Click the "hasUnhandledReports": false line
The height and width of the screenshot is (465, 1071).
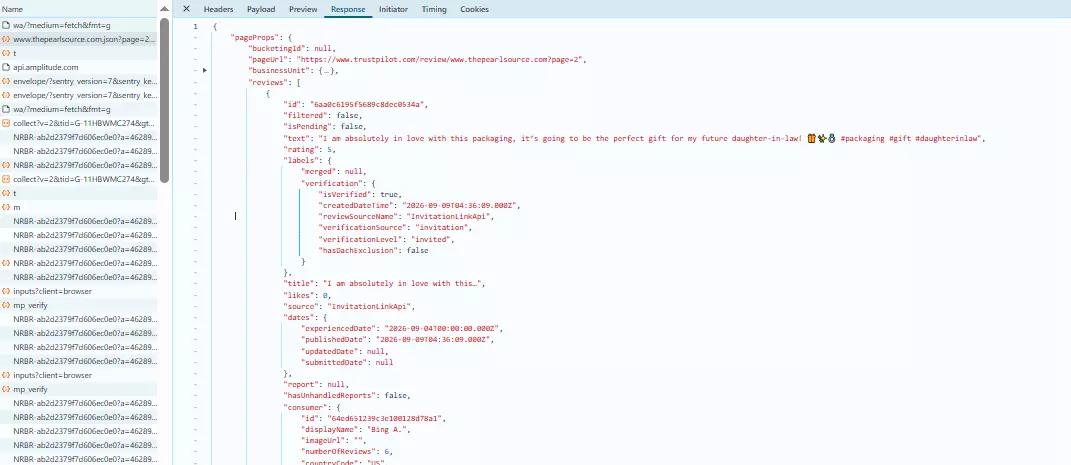[x=347, y=395]
